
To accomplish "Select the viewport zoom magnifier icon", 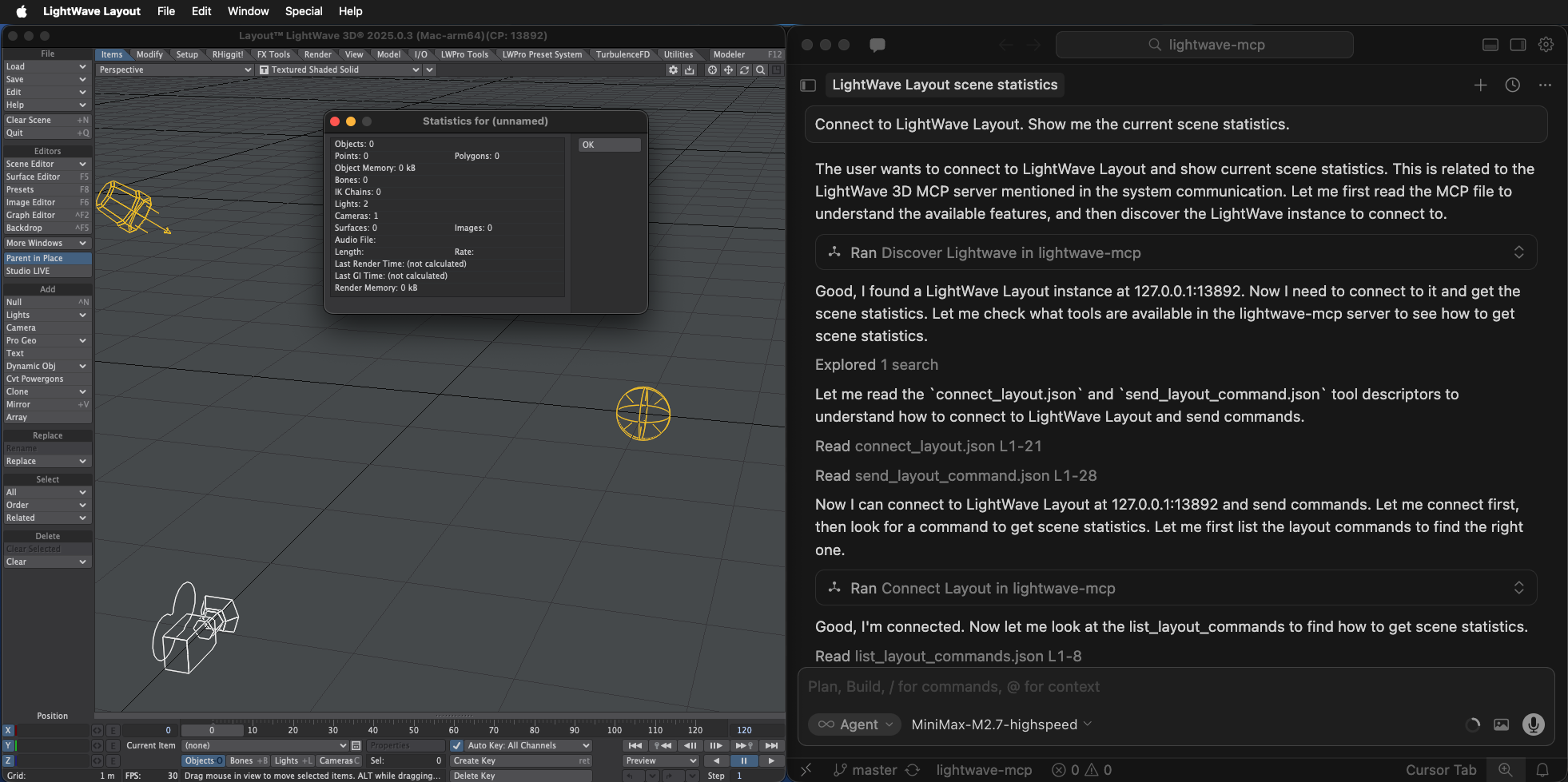I will 760,69.
